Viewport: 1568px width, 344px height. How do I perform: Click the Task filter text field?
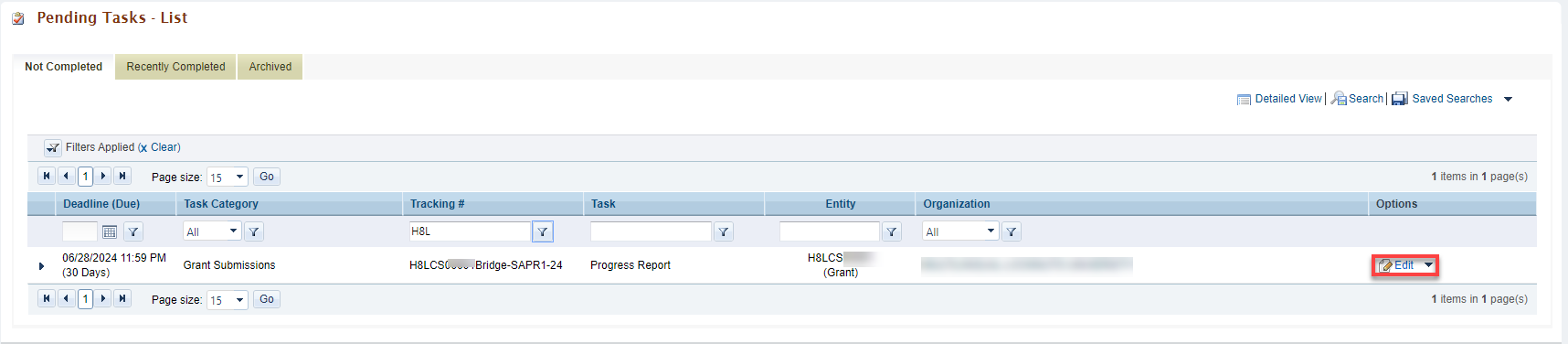point(651,231)
